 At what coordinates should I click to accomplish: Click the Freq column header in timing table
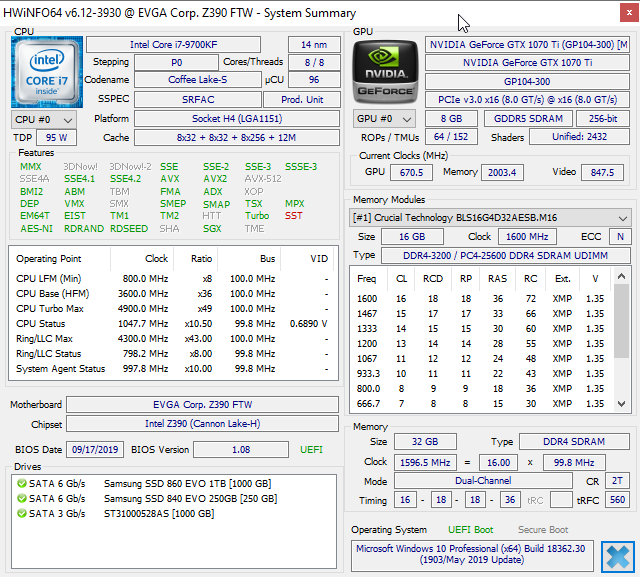(367, 278)
